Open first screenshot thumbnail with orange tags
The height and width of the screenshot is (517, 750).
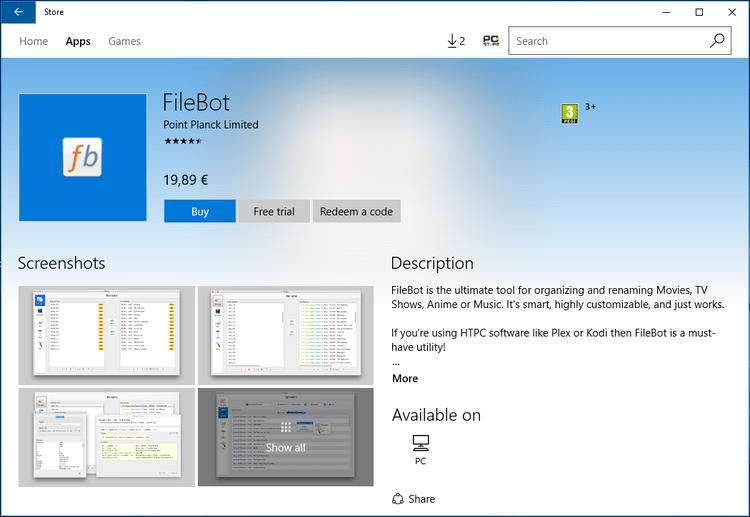[x=107, y=335]
